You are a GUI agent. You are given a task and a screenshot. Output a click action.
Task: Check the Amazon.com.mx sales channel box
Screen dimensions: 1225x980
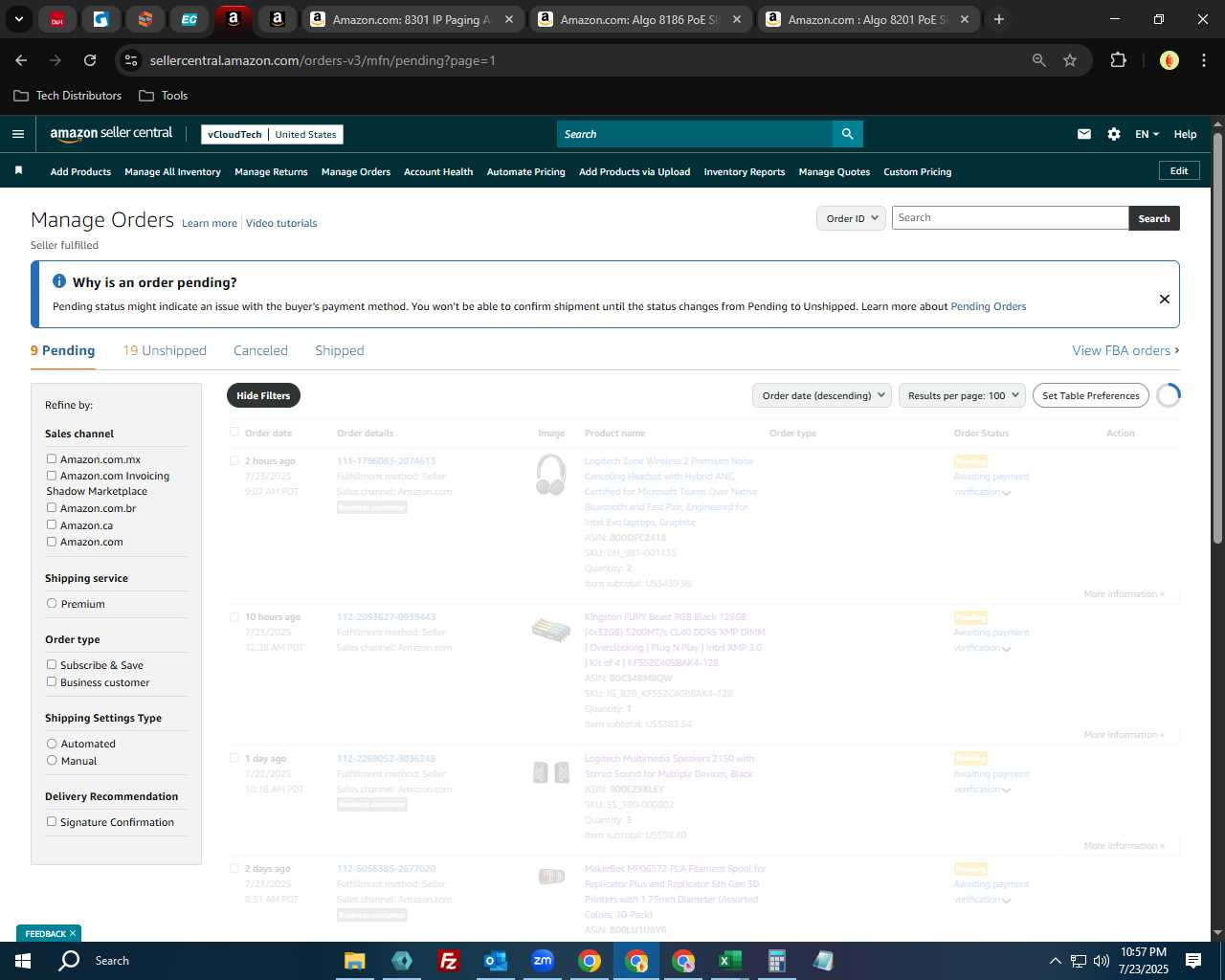[52, 458]
